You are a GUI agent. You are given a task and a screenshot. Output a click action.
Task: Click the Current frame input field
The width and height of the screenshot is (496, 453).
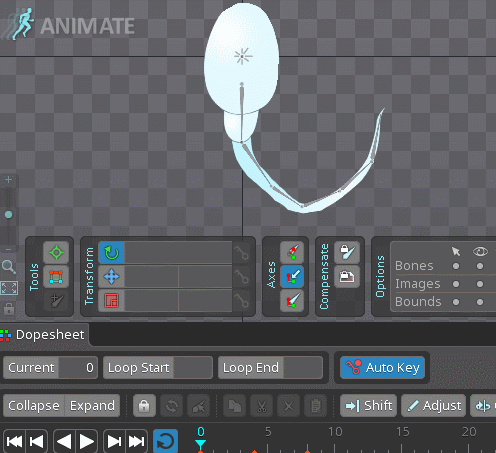50,368
